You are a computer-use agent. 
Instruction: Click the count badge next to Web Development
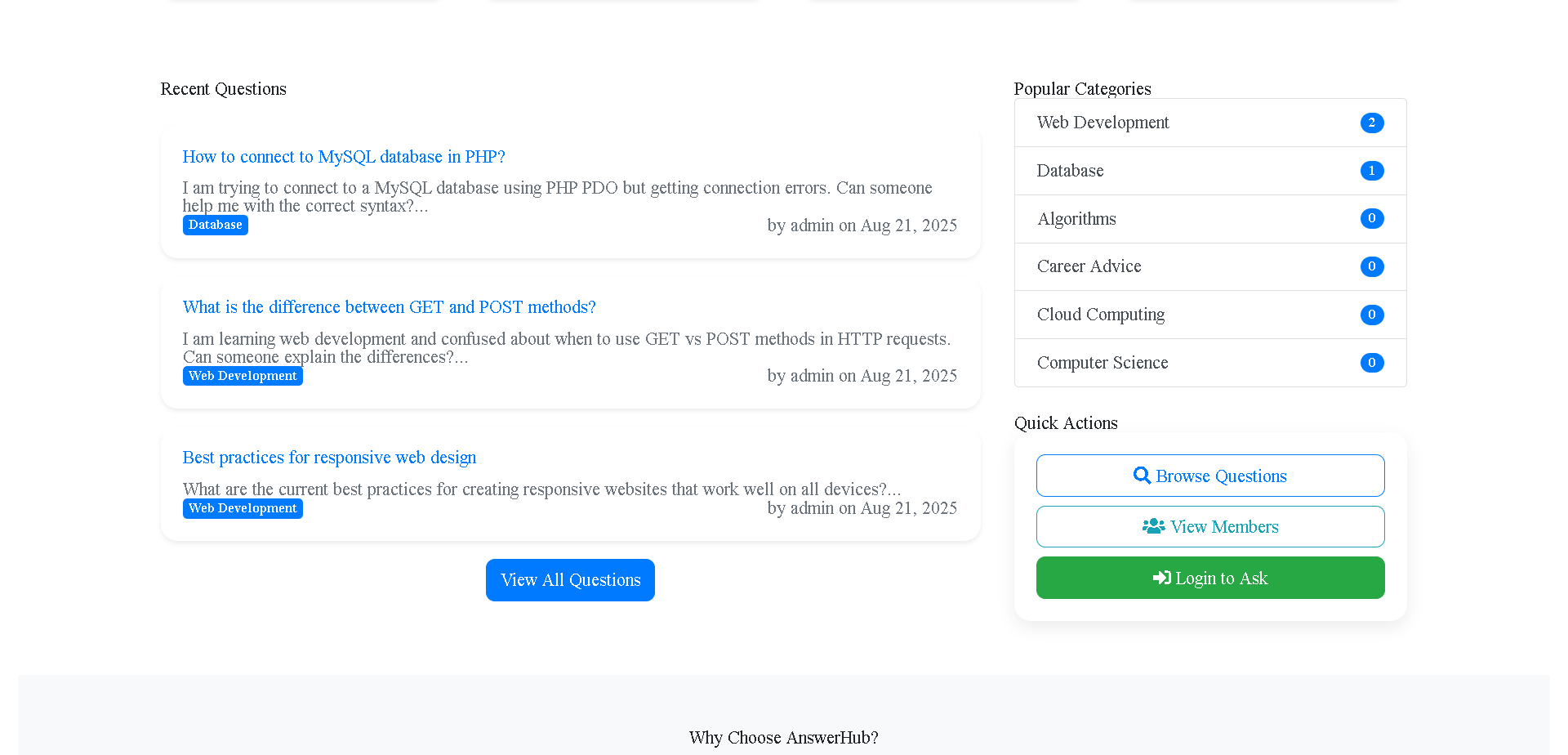[x=1373, y=123]
